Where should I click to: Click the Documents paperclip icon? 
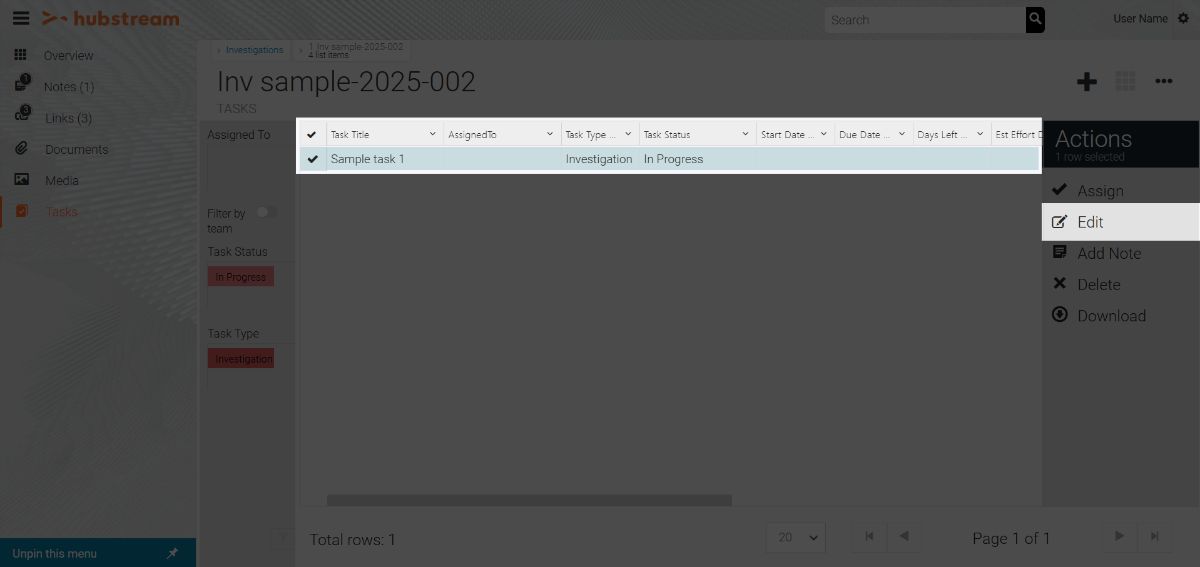point(21,149)
